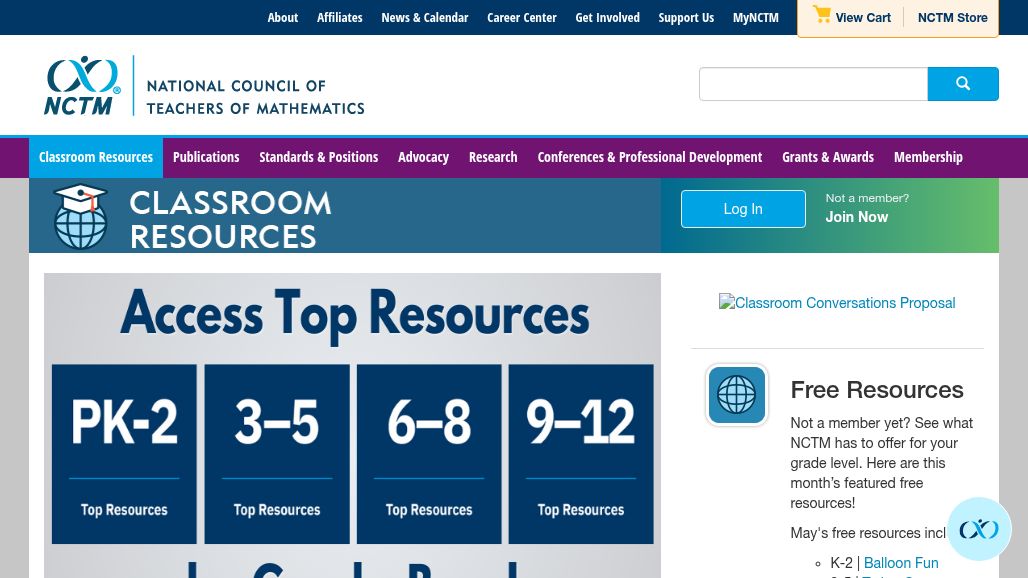1028x578 pixels.
Task: Select the Grants & Awards tab
Action: tap(828, 157)
